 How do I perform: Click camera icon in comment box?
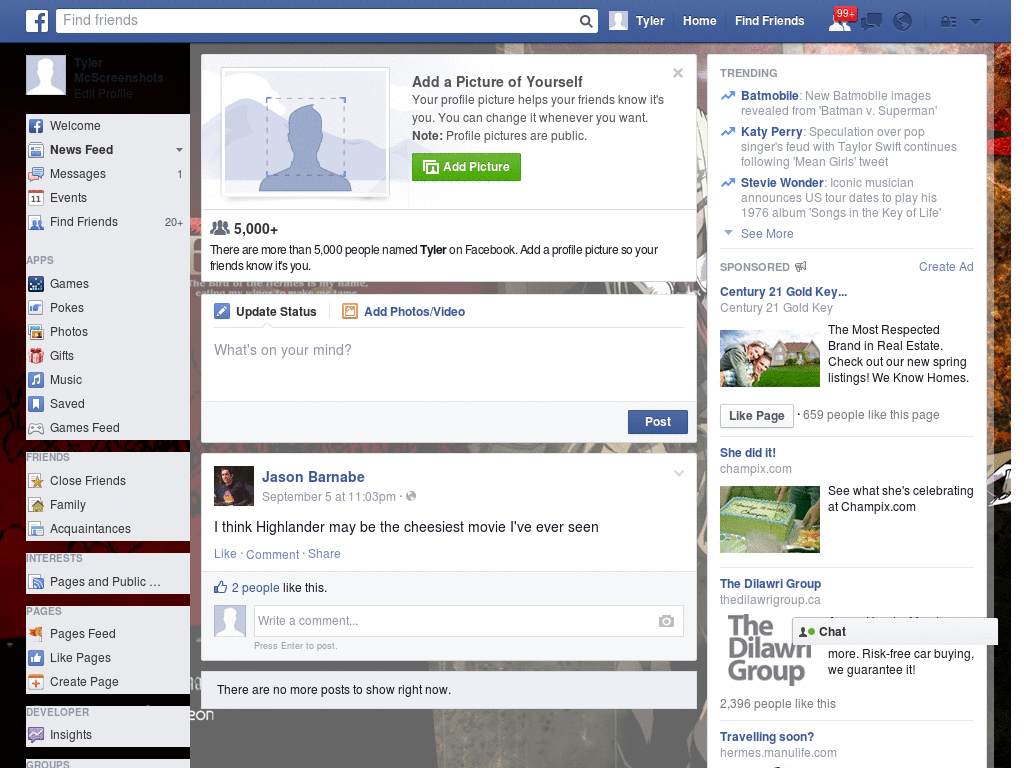[666, 621]
